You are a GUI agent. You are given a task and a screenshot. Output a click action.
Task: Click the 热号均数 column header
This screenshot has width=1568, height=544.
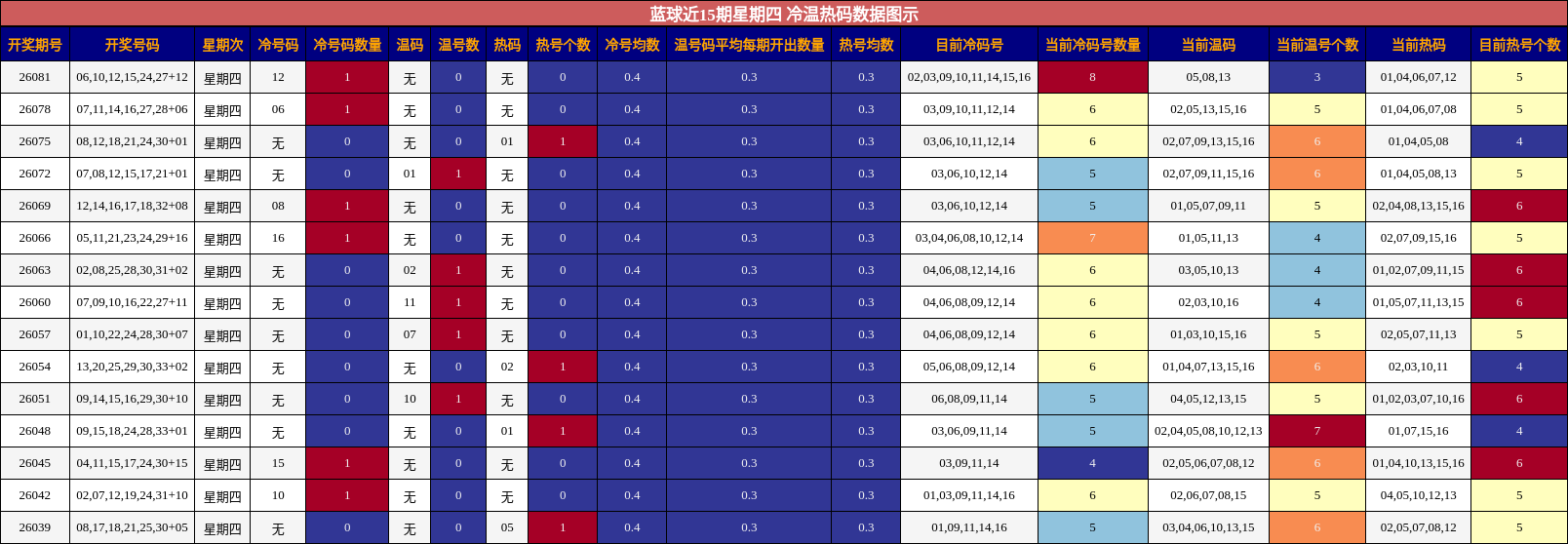[x=866, y=45]
